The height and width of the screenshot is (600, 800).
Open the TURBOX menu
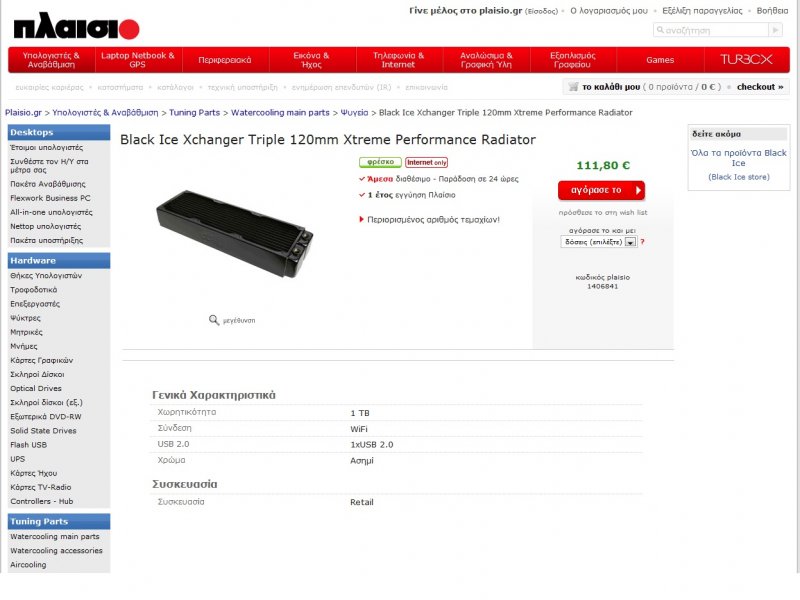tap(746, 60)
